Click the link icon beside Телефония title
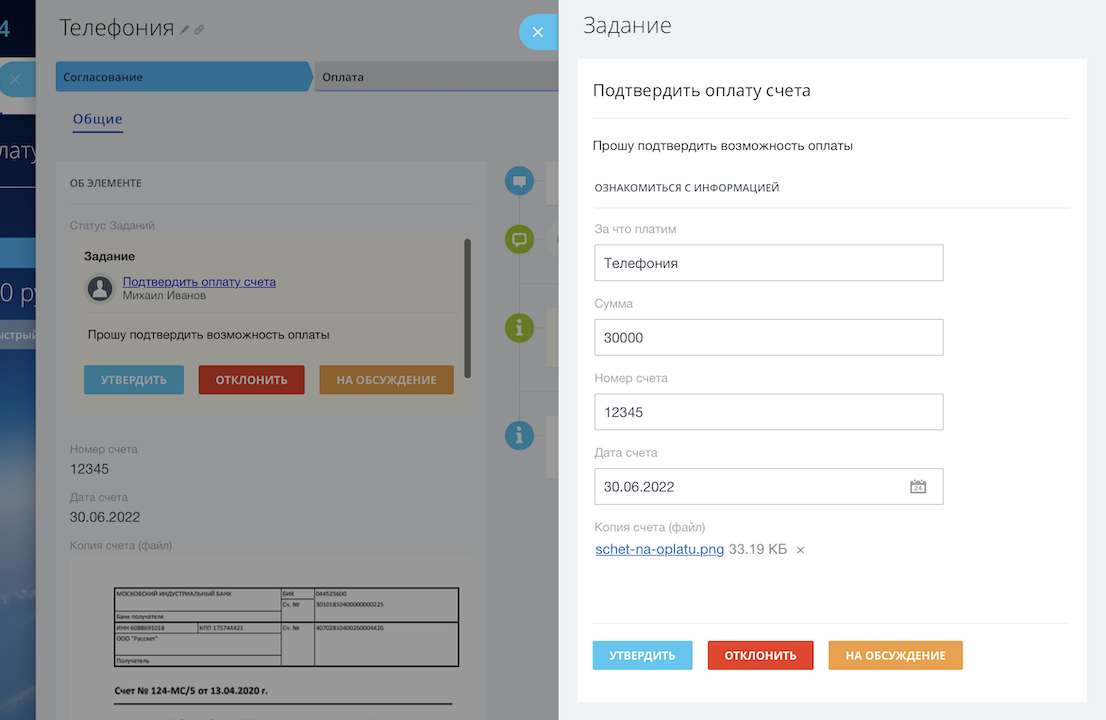Image resolution: width=1106 pixels, height=720 pixels. tap(200, 30)
